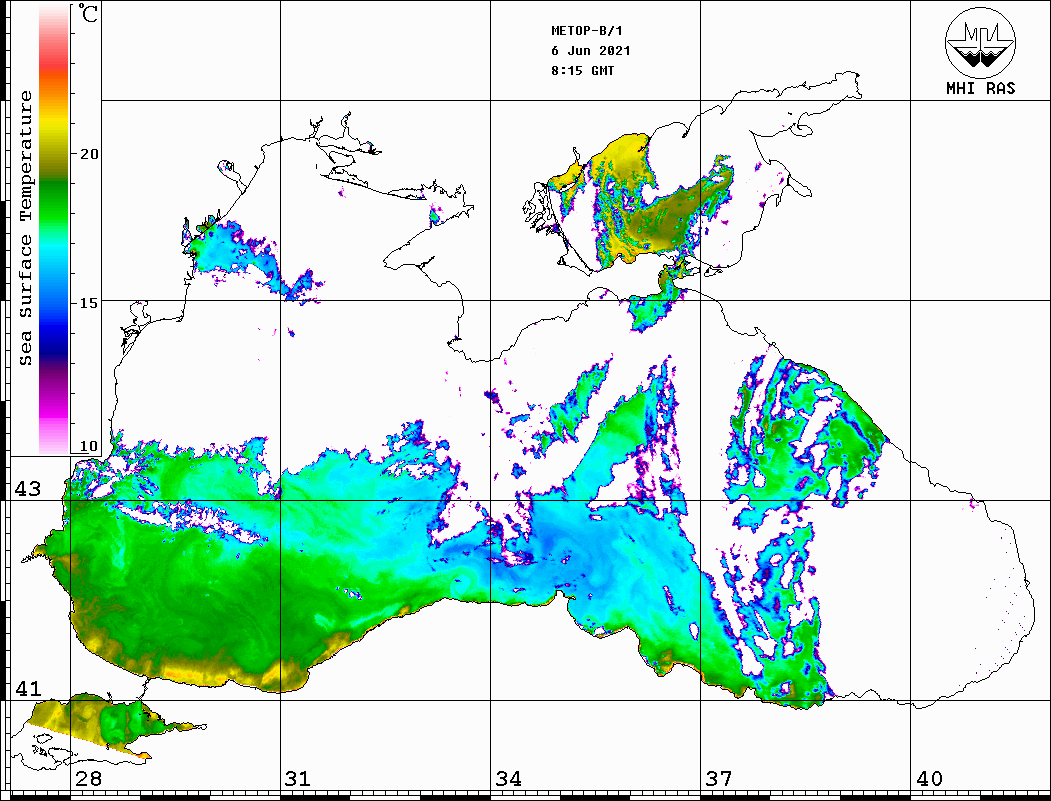
Task: Click longitude label 28
Action: (x=88, y=779)
